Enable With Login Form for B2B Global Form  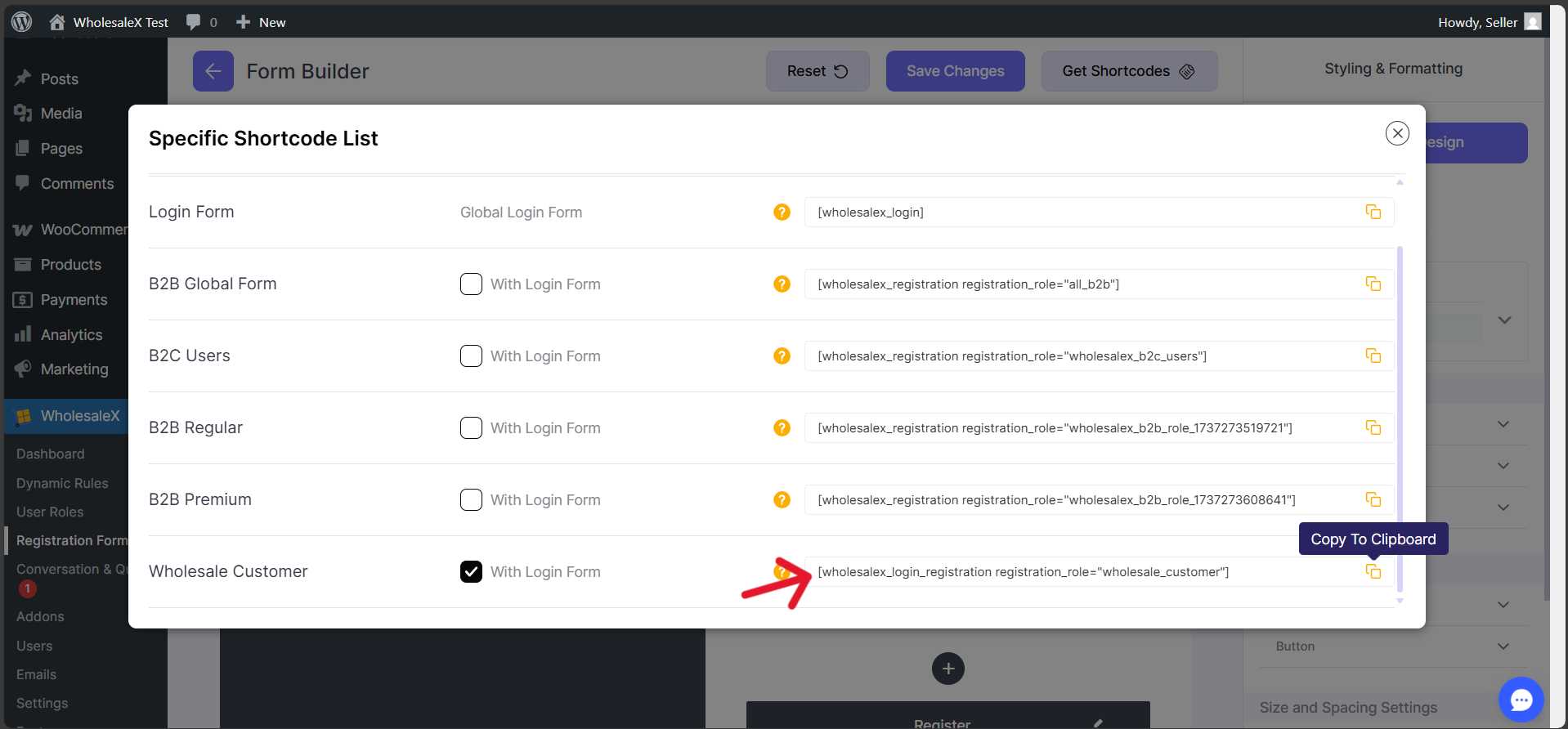click(471, 284)
